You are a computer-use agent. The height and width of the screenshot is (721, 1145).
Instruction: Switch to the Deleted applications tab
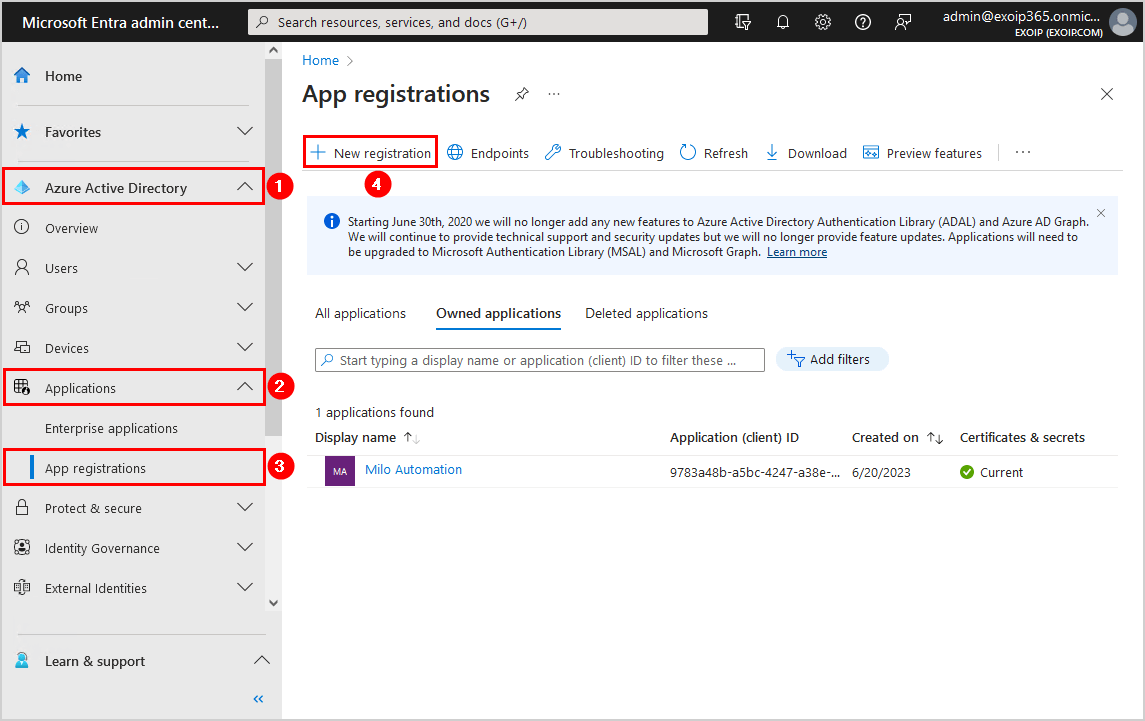tap(646, 313)
